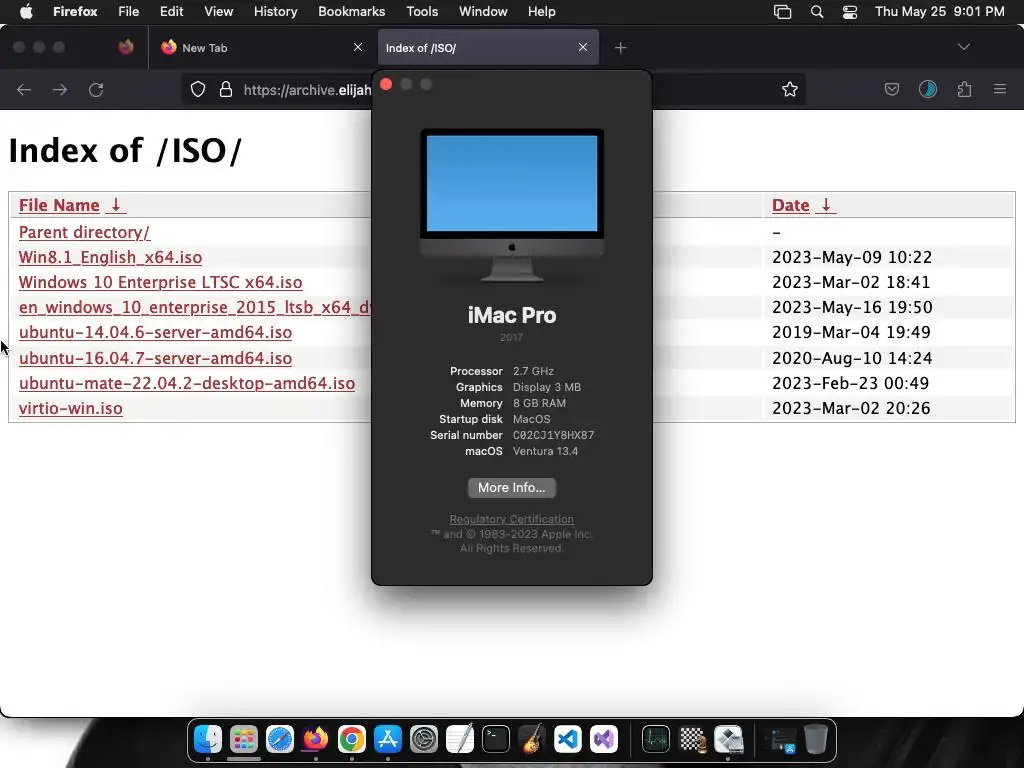Screen dimensions: 1024x768
Task: Show site security padlock info
Action: point(226,89)
